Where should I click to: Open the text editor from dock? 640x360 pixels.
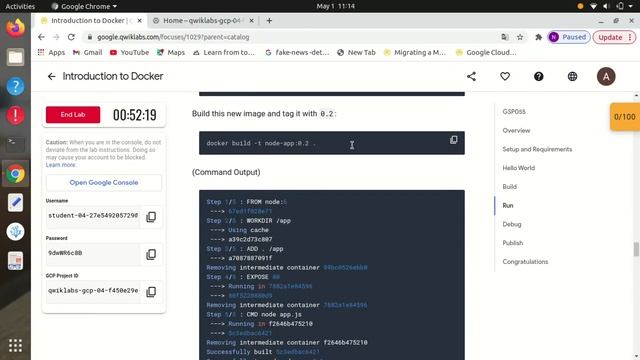(15, 203)
